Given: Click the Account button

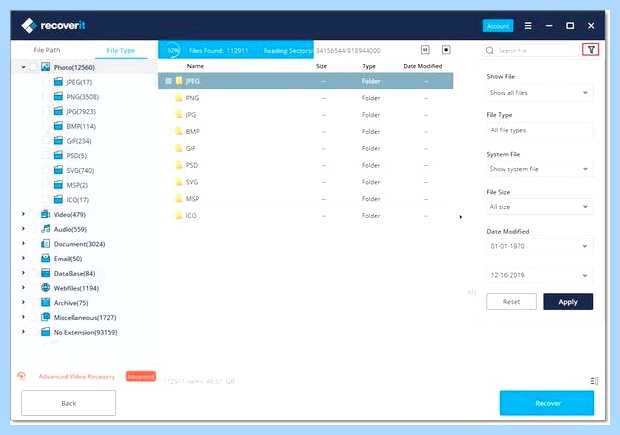Looking at the screenshot, I should (x=498, y=26).
